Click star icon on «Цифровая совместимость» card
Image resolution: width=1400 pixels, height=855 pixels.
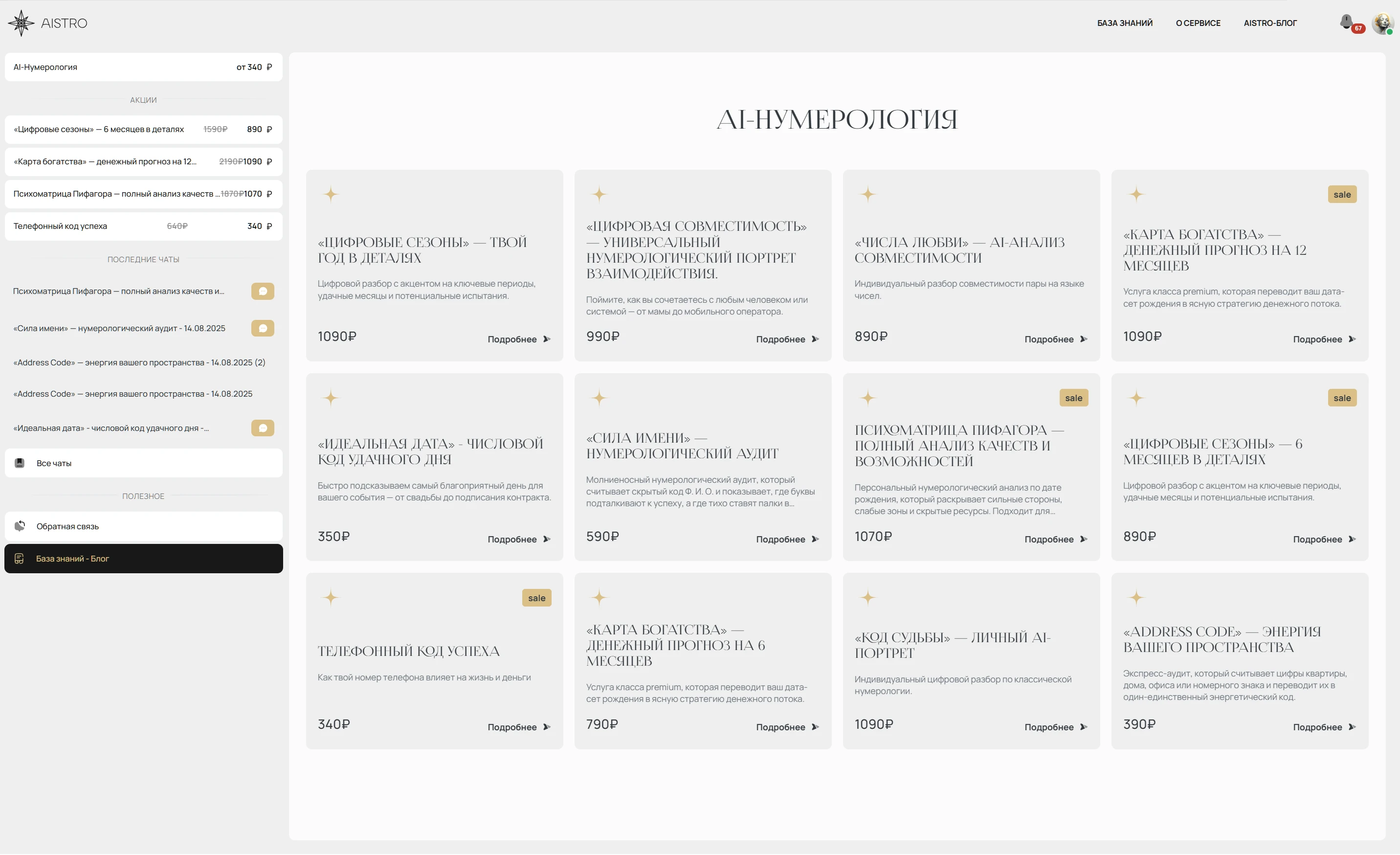[599, 194]
